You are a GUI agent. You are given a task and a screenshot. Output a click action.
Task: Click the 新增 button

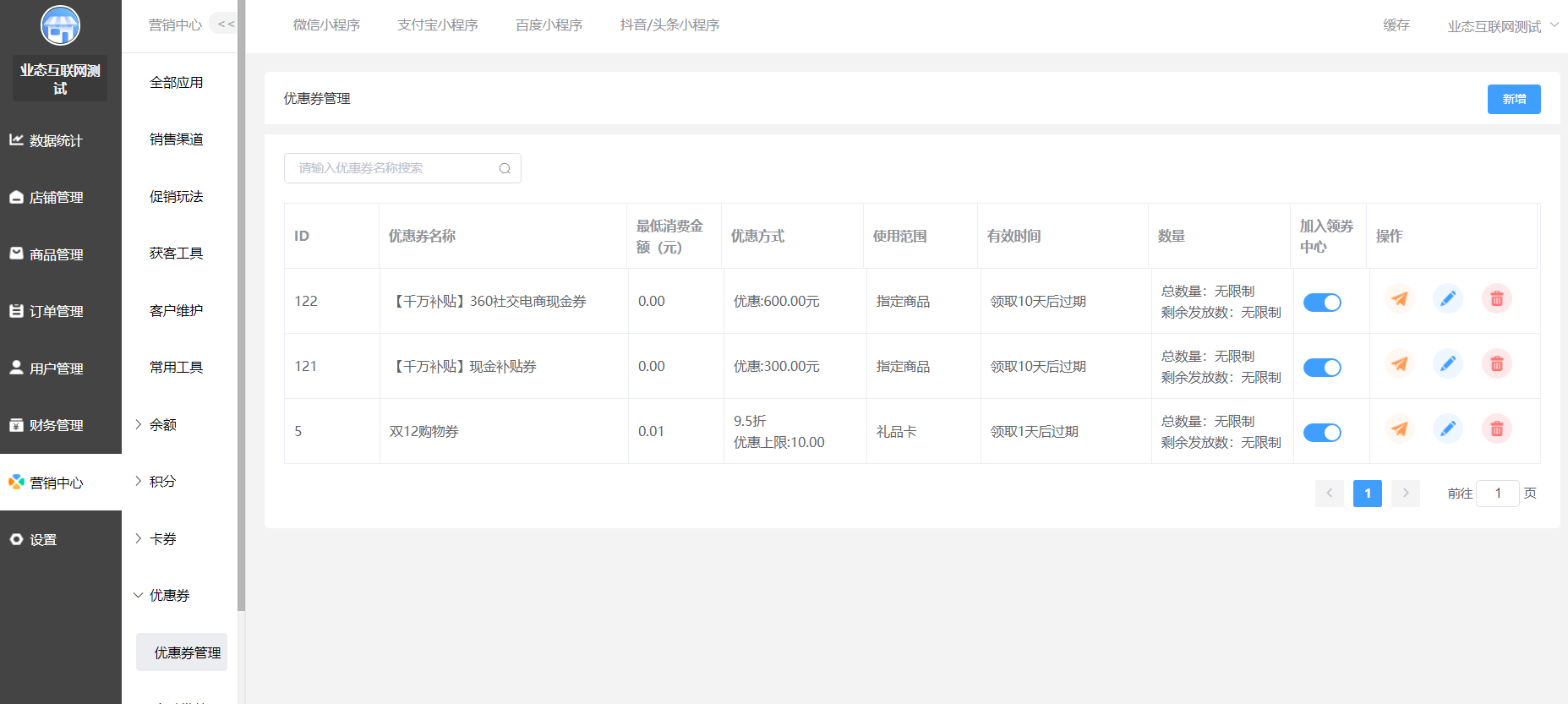tap(1514, 99)
